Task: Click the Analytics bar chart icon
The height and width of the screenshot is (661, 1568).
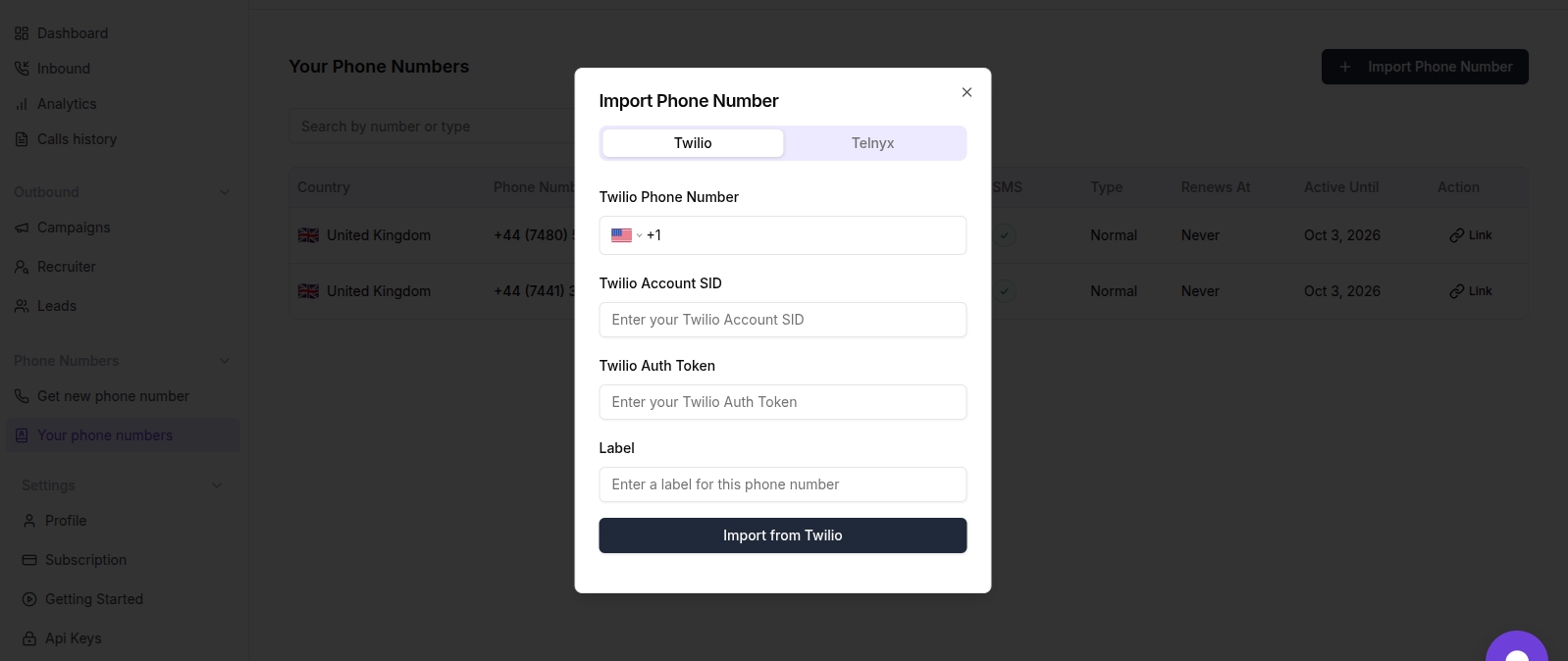Action: (22, 104)
